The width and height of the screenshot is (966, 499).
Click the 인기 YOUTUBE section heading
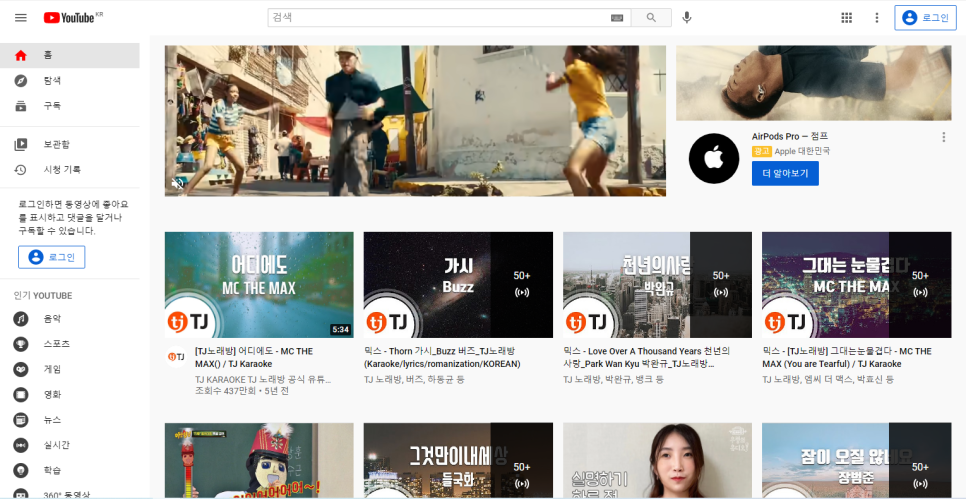point(43,296)
